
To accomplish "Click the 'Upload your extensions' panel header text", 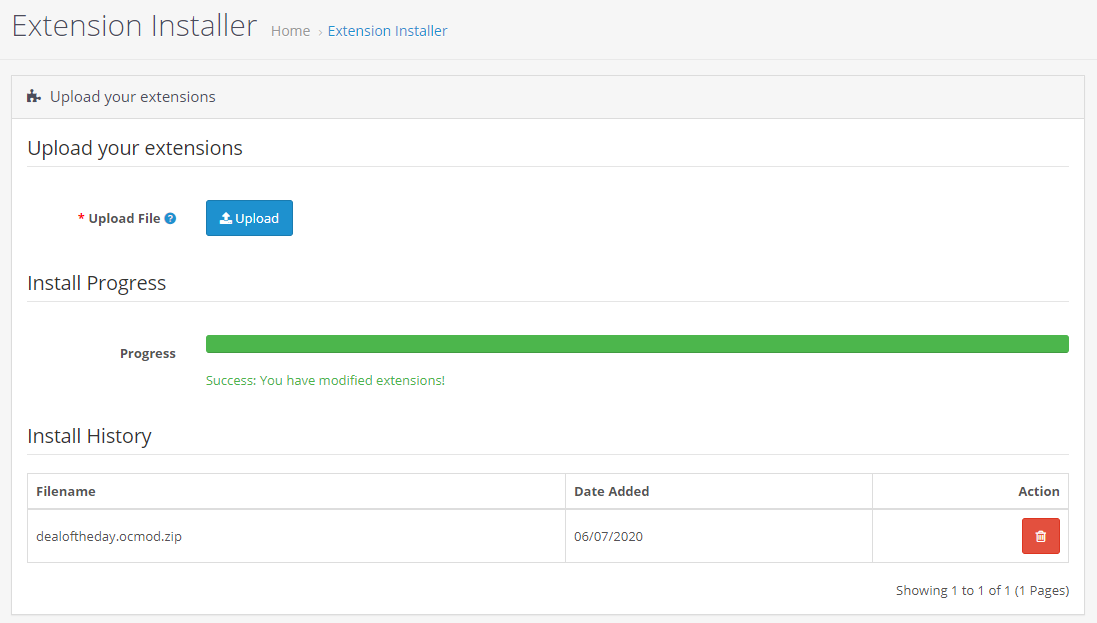I will click(132, 97).
